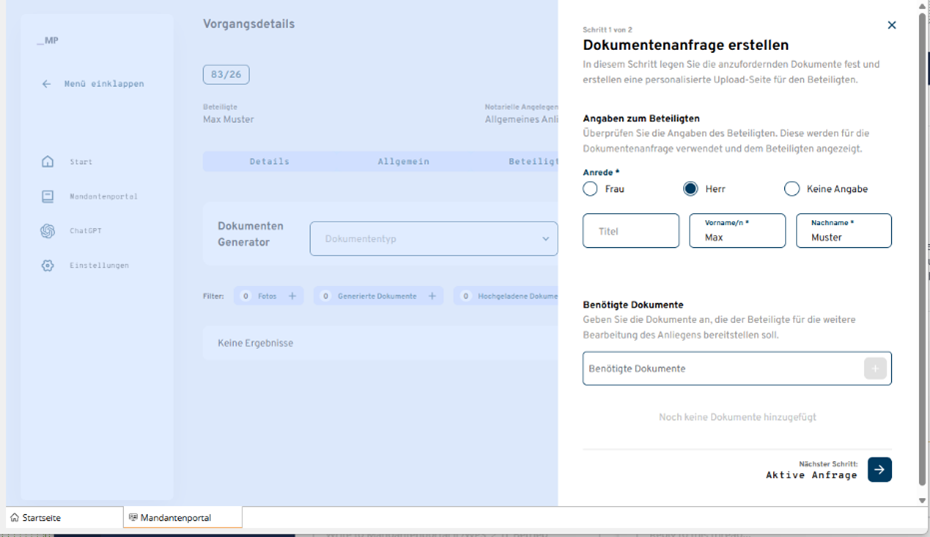Expand Dokumententyp using the chevron arrow
This screenshot has width=930, height=537.
545,239
